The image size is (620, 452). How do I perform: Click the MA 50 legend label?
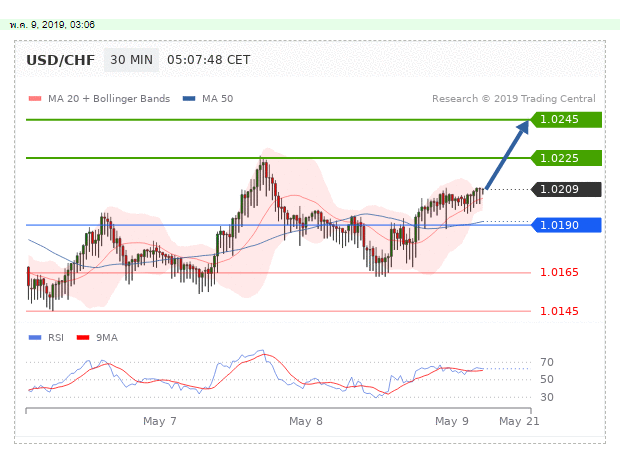tap(217, 98)
